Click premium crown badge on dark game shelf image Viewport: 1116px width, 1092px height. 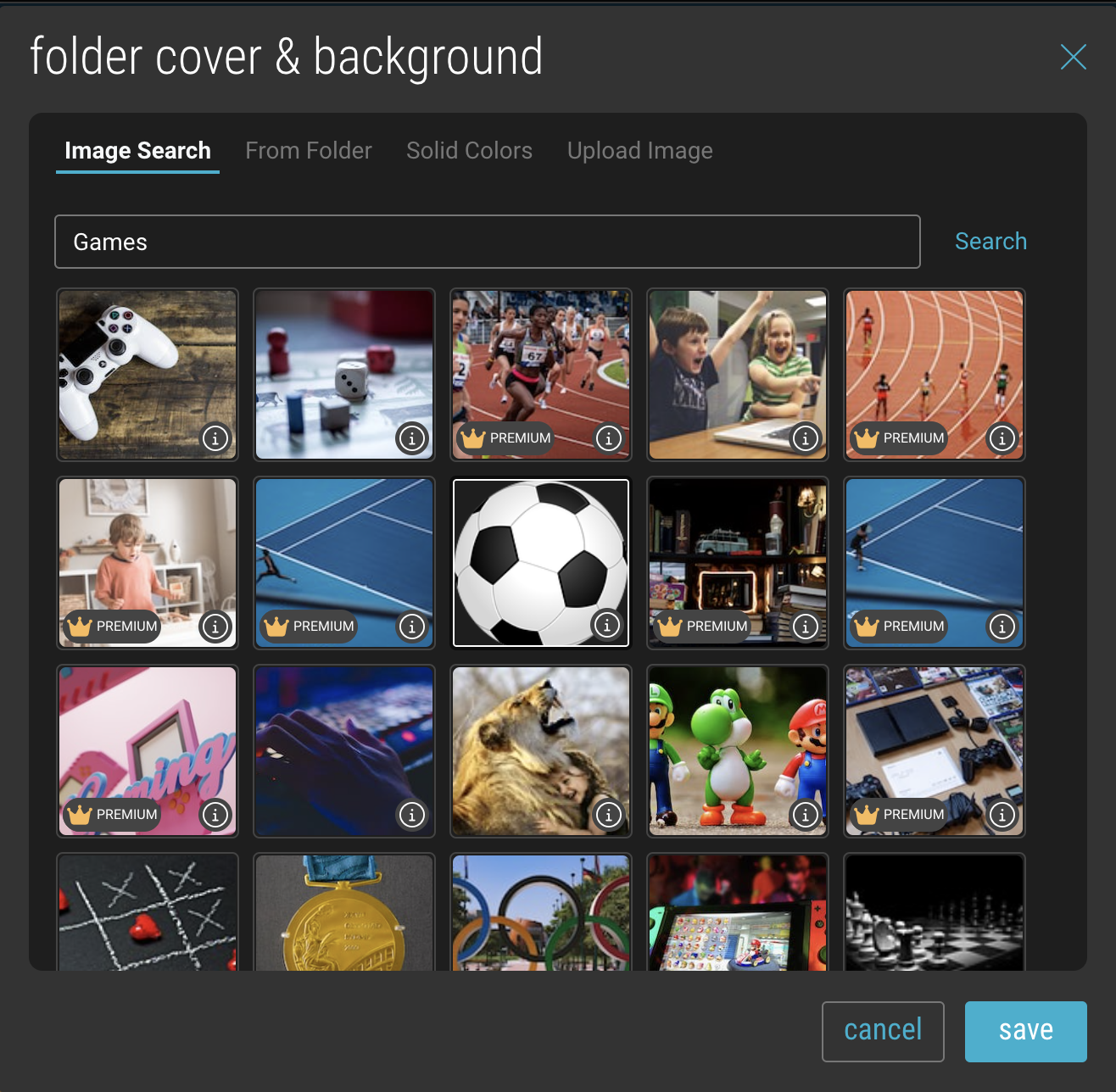click(x=703, y=627)
